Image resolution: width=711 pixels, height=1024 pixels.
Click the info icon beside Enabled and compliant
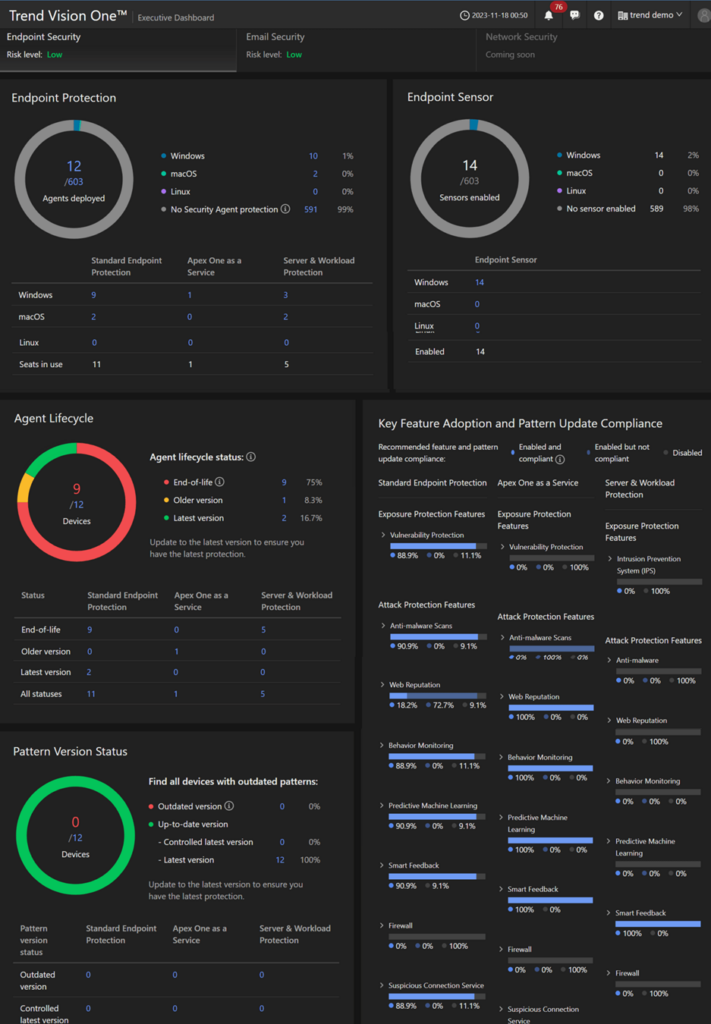click(560, 459)
